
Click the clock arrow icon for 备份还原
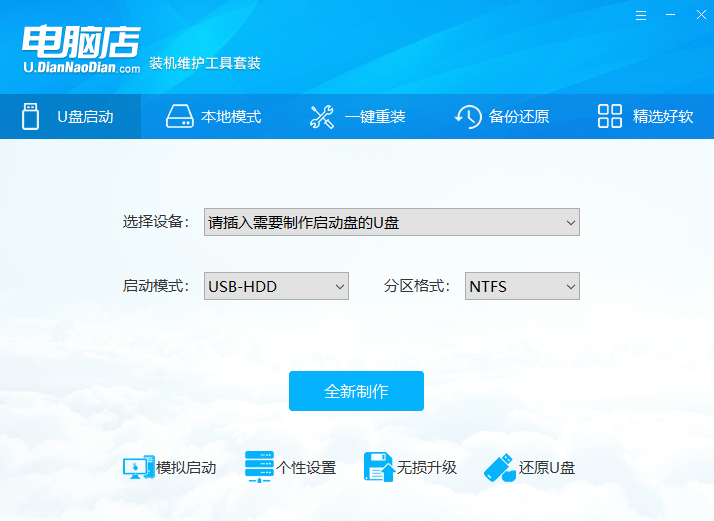[467, 116]
